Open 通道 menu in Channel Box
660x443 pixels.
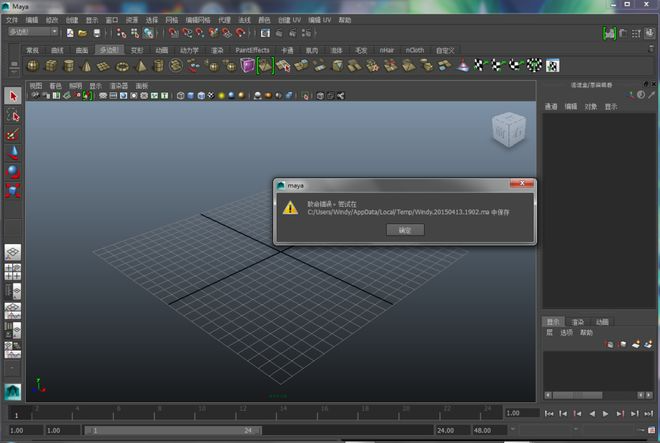pyautogui.click(x=551, y=107)
